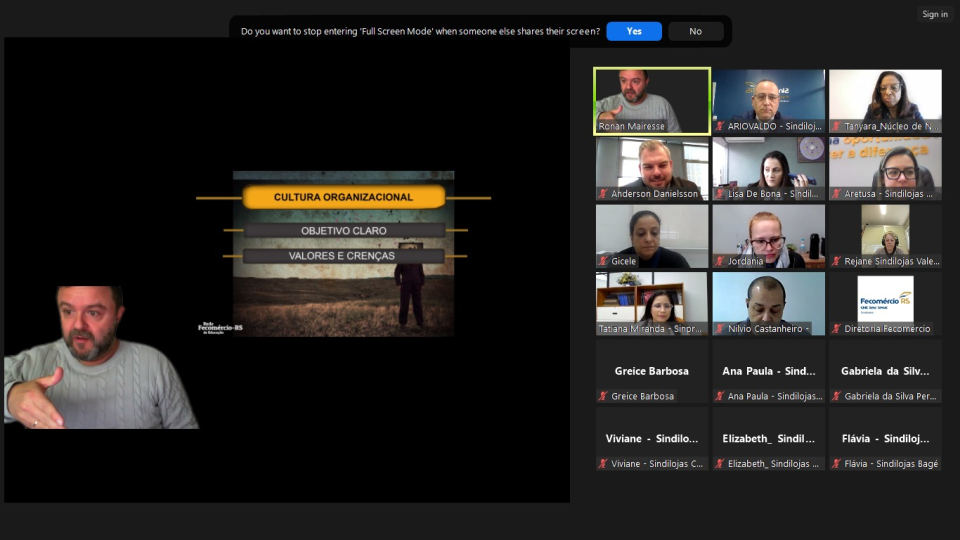Click muted mic icon on ARIOVALDO's tile
Screen dimensions: 960x540
click(x=720, y=126)
